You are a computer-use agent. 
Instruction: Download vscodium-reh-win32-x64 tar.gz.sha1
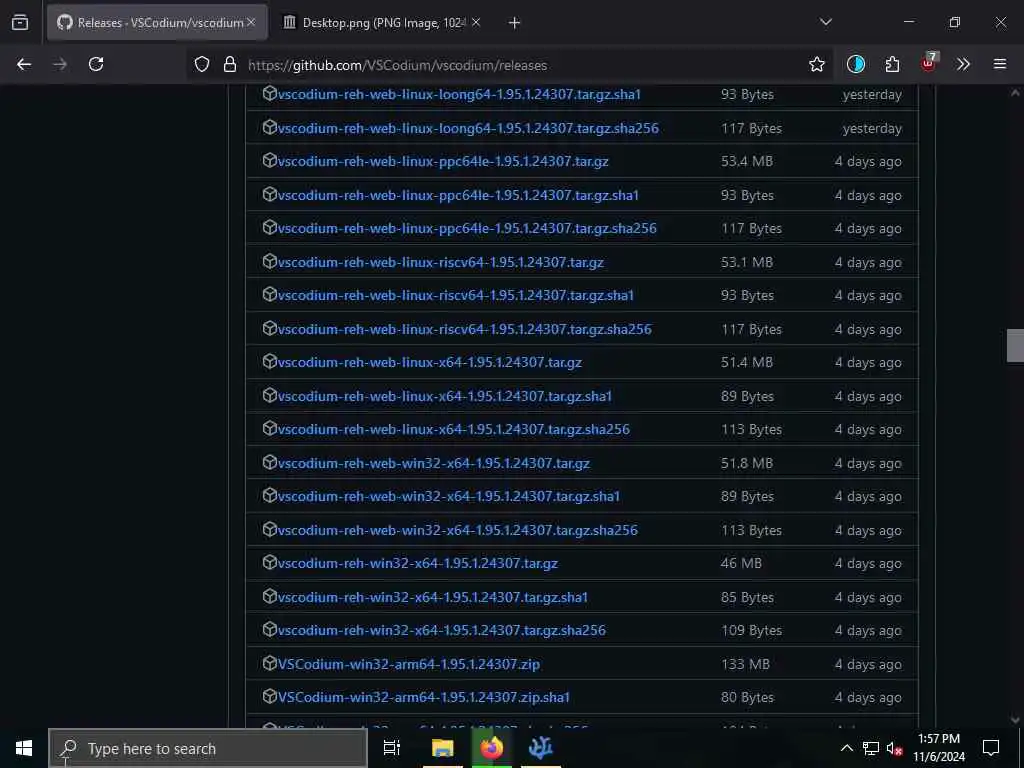433,597
